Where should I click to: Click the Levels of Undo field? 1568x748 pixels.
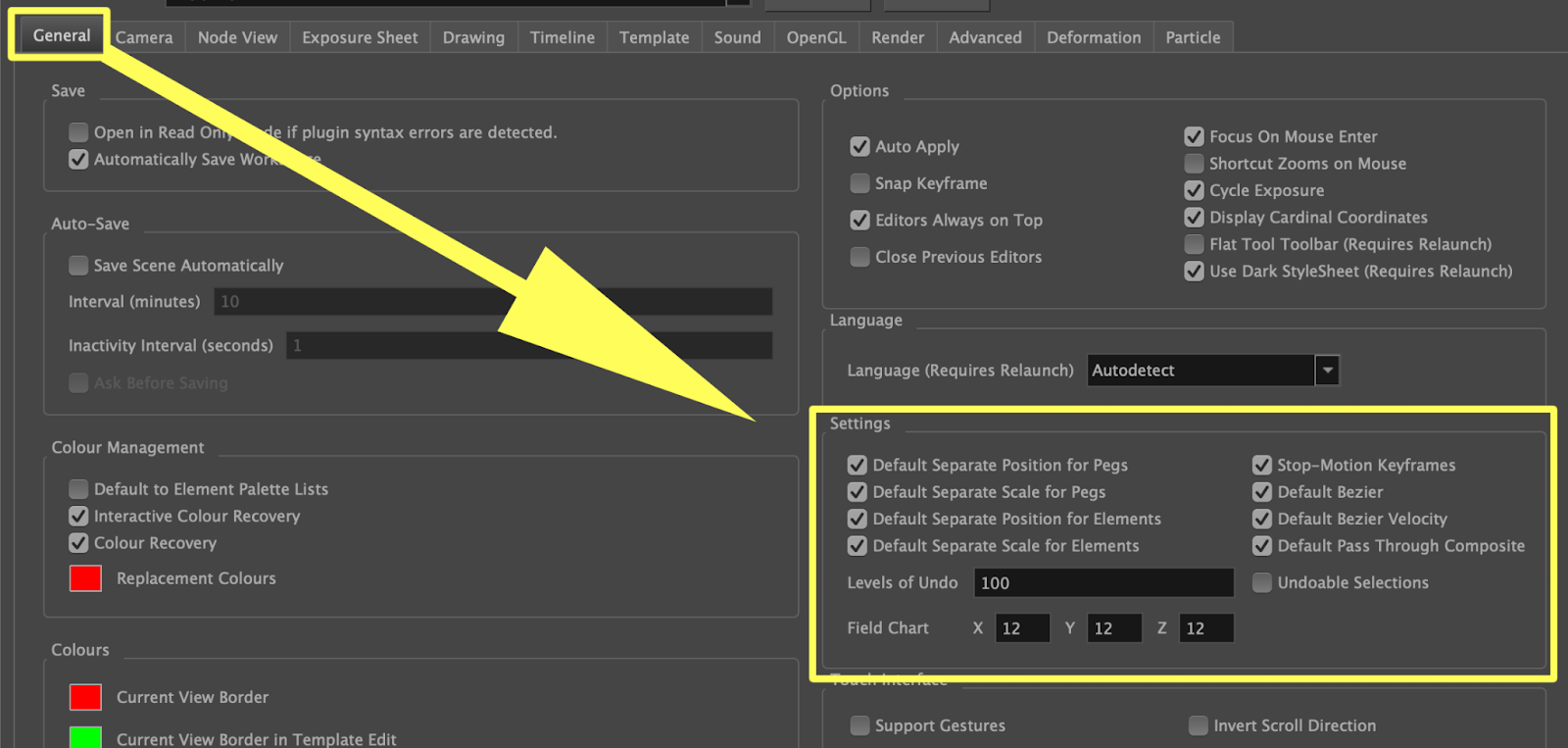pos(1102,583)
